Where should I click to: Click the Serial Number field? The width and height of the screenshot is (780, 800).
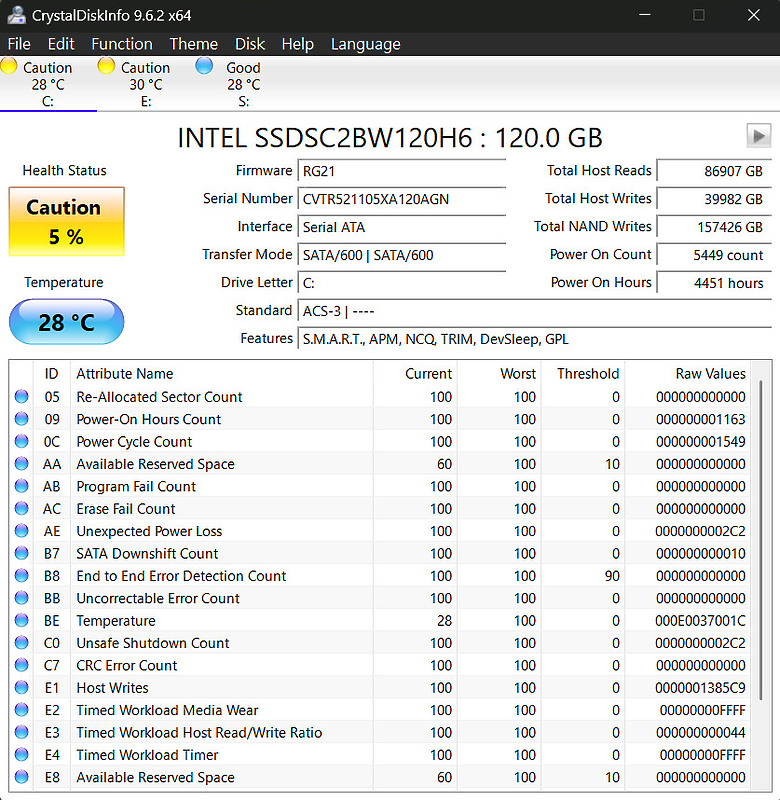coord(401,199)
